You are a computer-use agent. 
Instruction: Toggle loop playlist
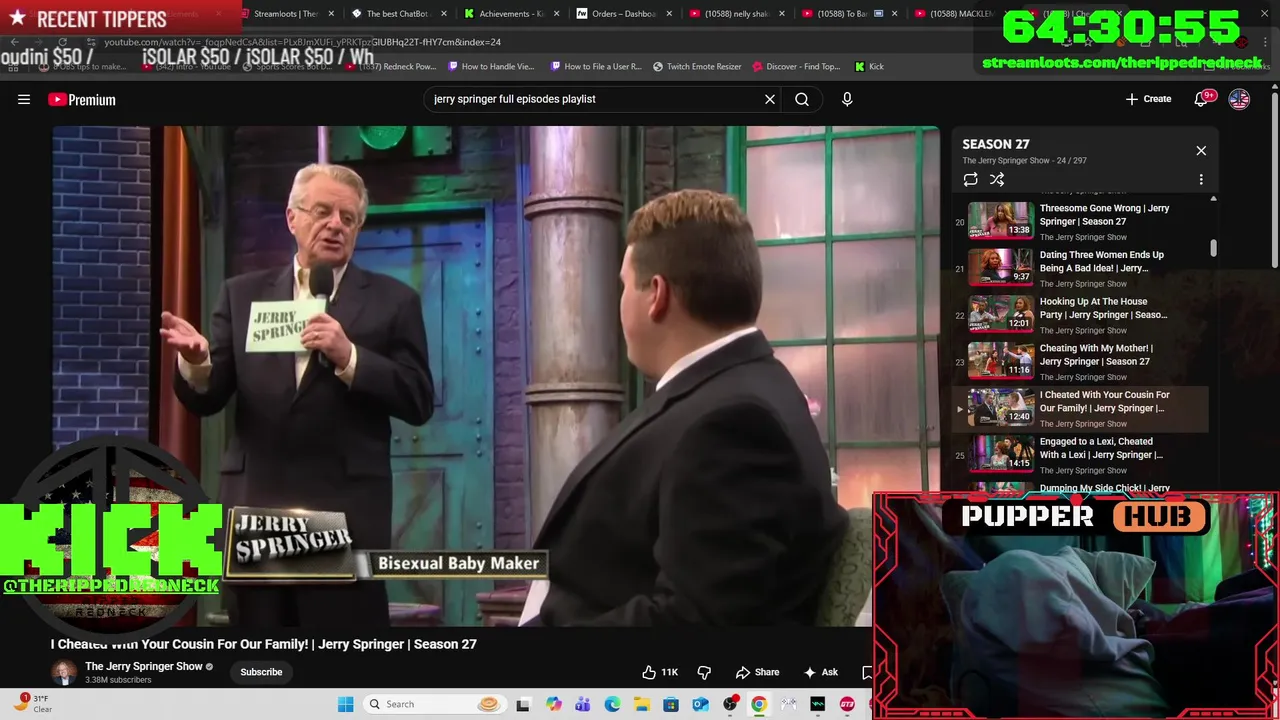click(x=970, y=179)
